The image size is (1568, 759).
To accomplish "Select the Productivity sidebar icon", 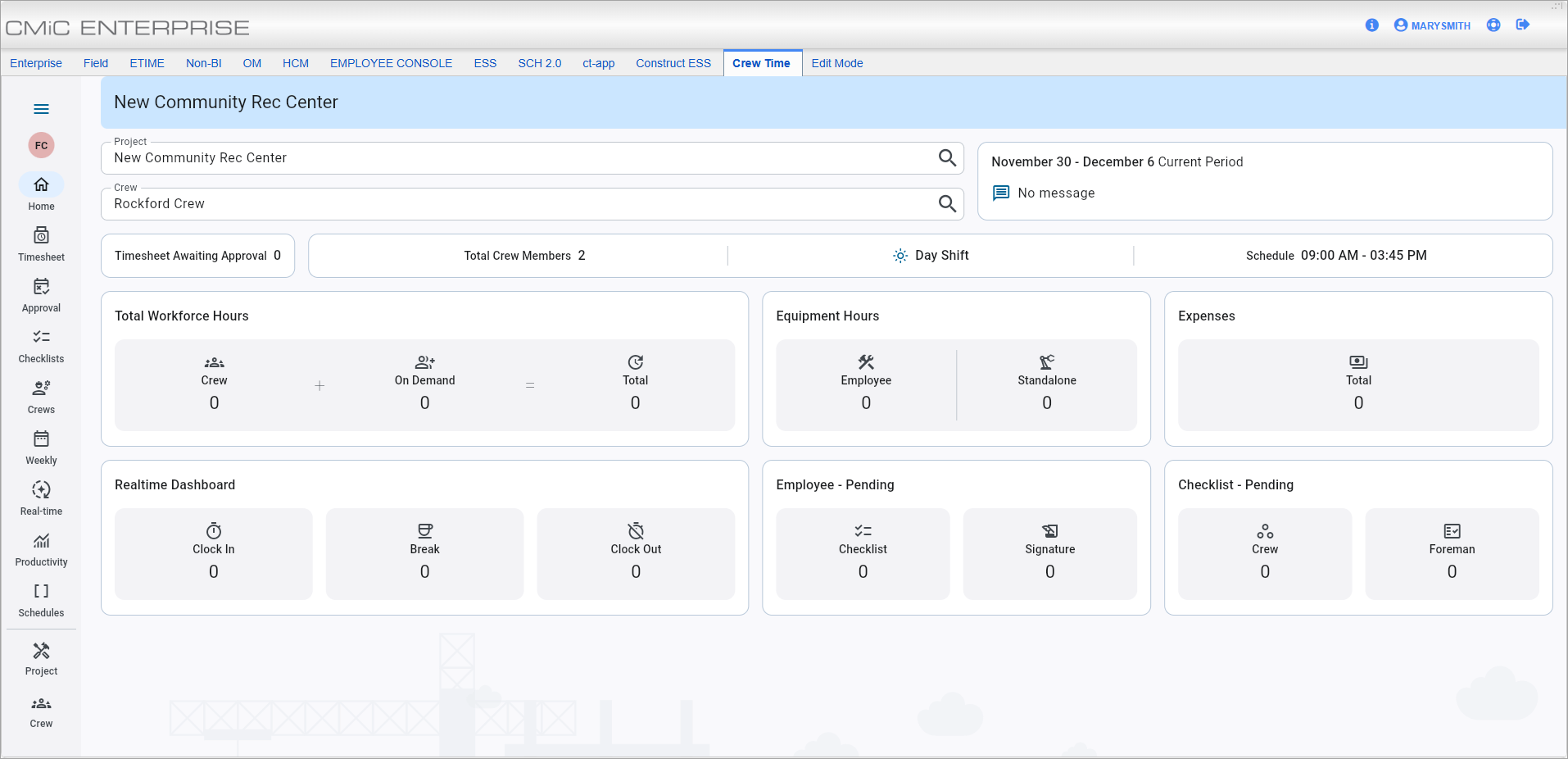I will [41, 548].
